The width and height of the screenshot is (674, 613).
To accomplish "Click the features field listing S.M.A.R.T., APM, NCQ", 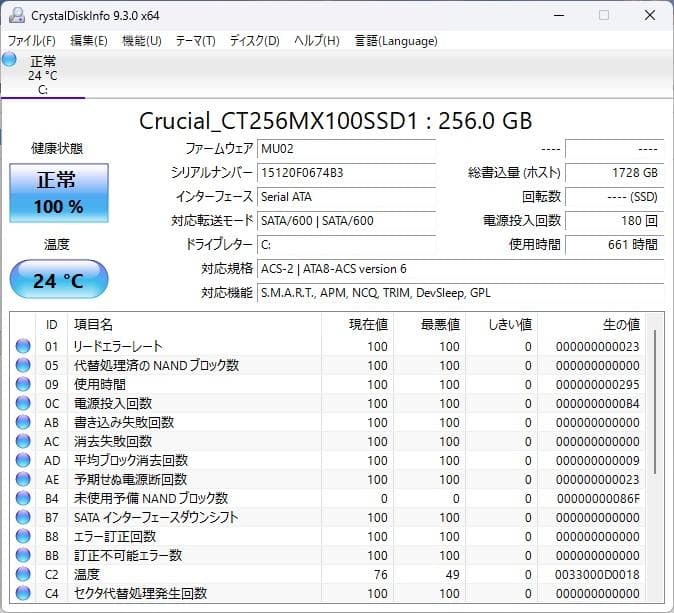I will [x=461, y=293].
